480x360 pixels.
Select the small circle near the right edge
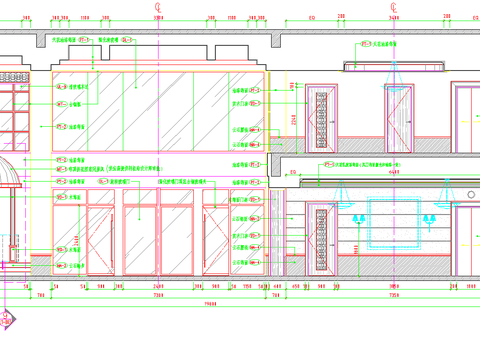[x=471, y=195]
